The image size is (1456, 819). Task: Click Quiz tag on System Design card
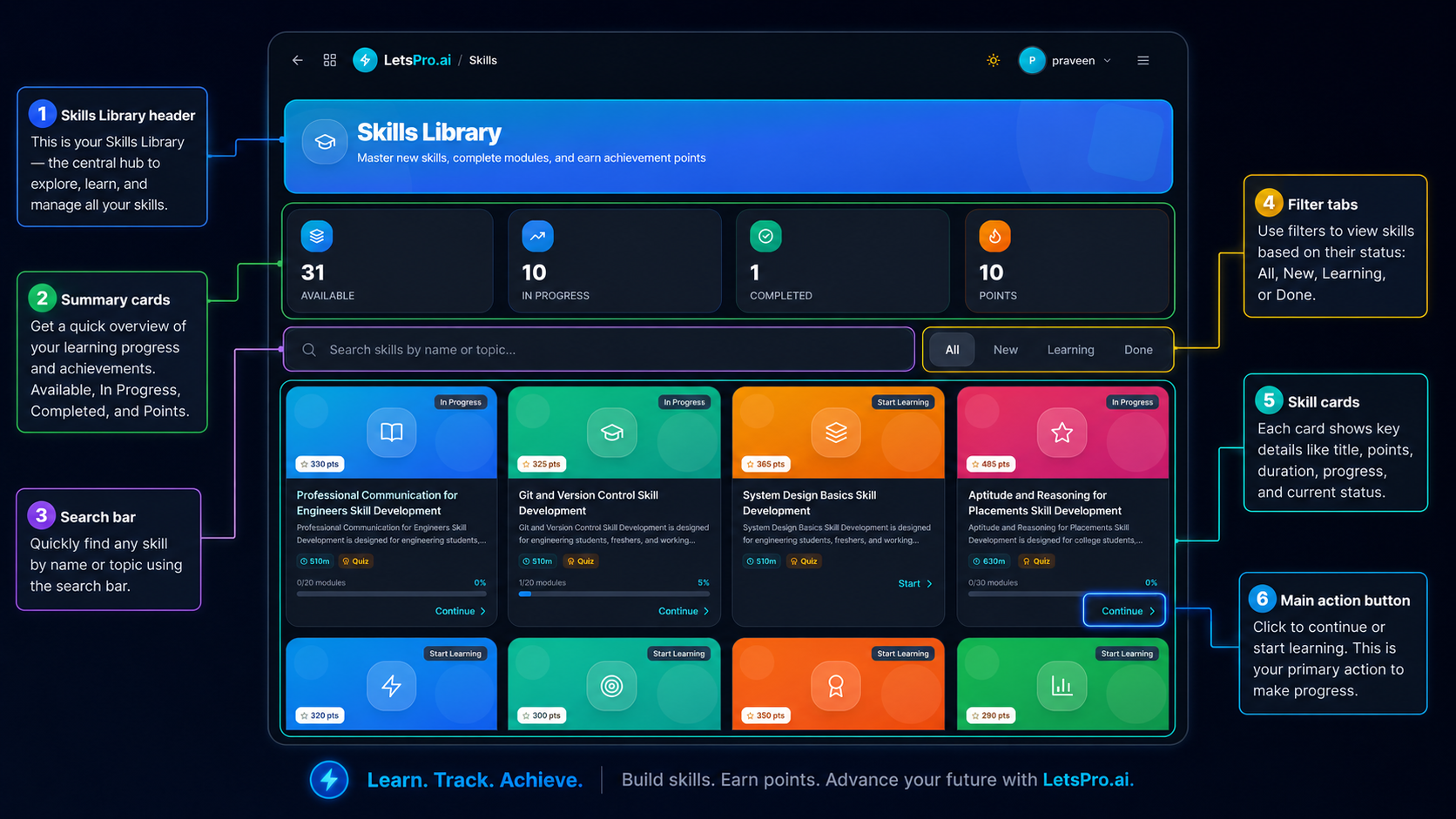point(804,561)
